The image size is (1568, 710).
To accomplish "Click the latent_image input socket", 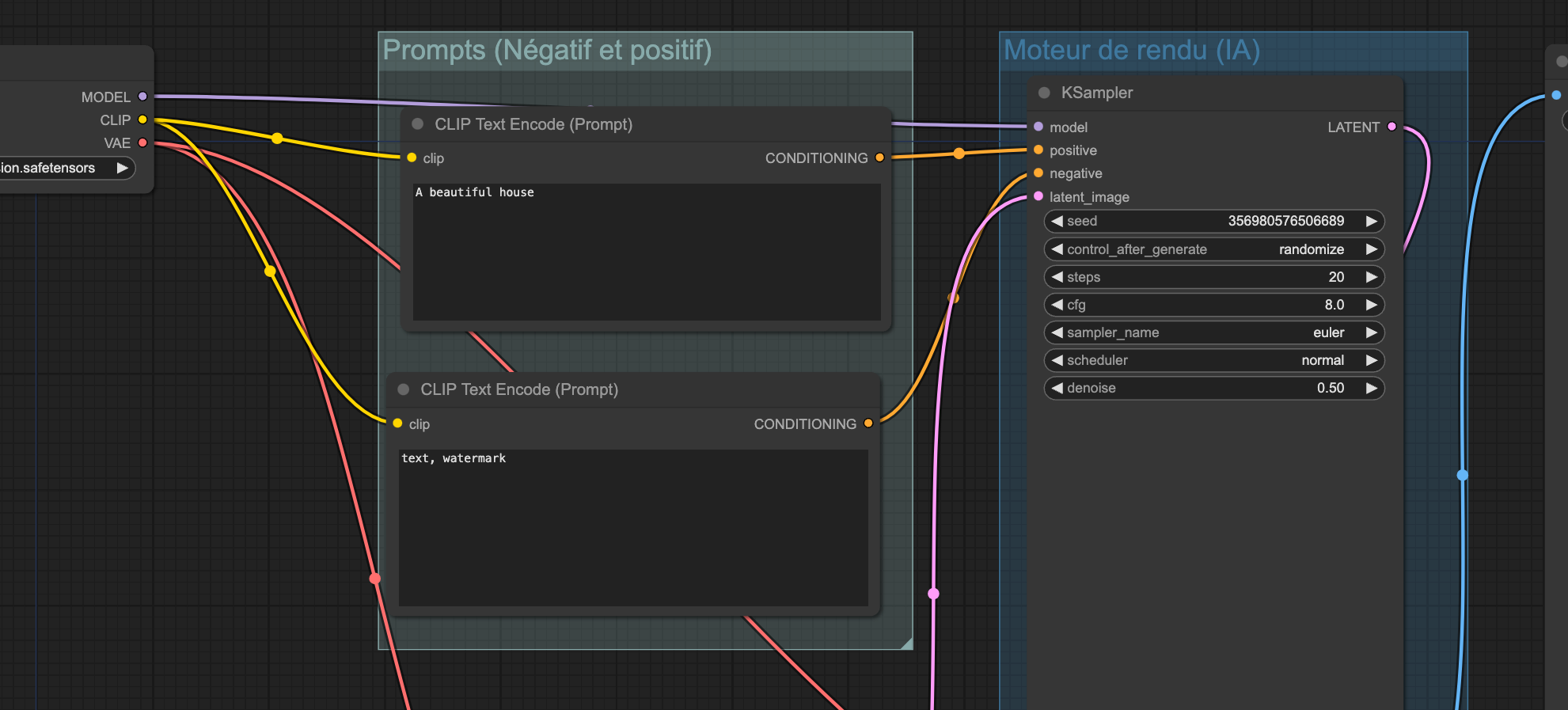I will tap(1038, 196).
